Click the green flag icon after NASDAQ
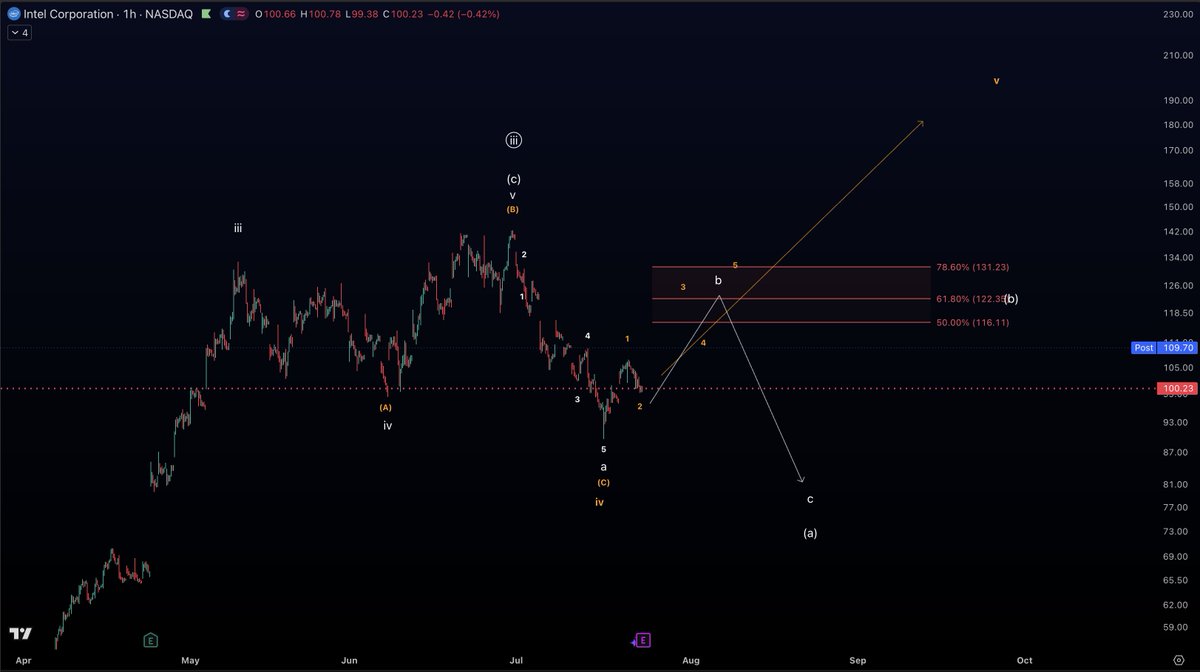 pos(205,14)
